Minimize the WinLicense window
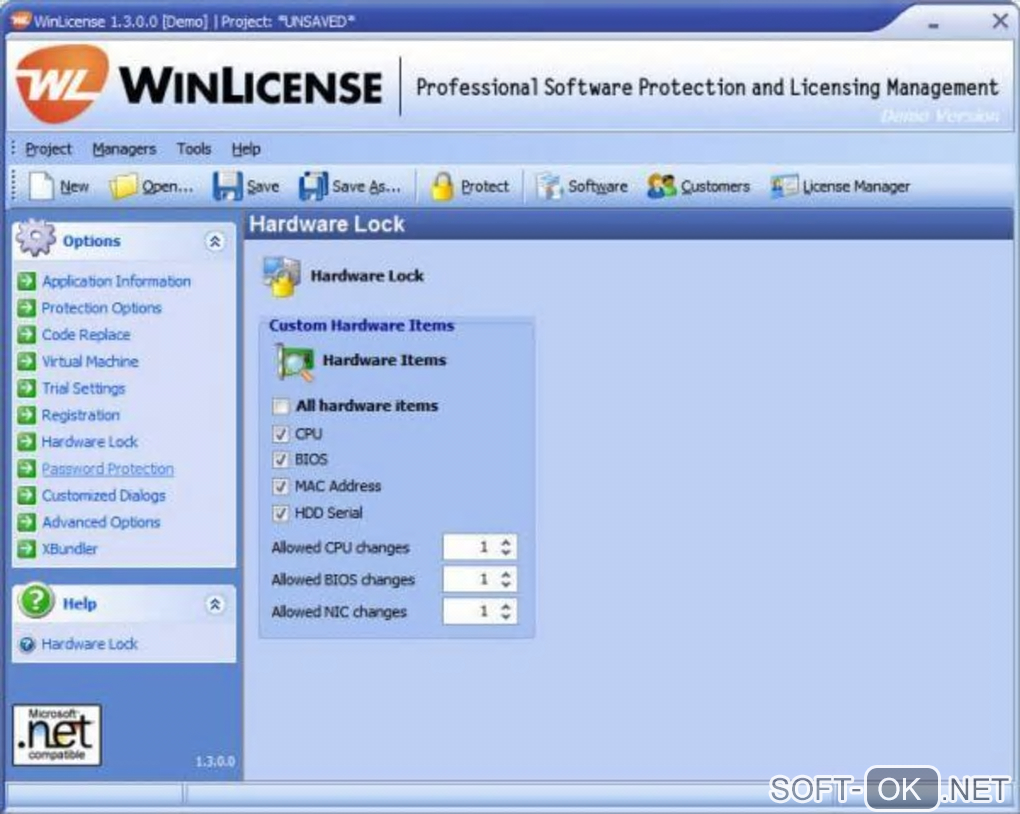1020x814 pixels. pyautogui.click(x=933, y=25)
